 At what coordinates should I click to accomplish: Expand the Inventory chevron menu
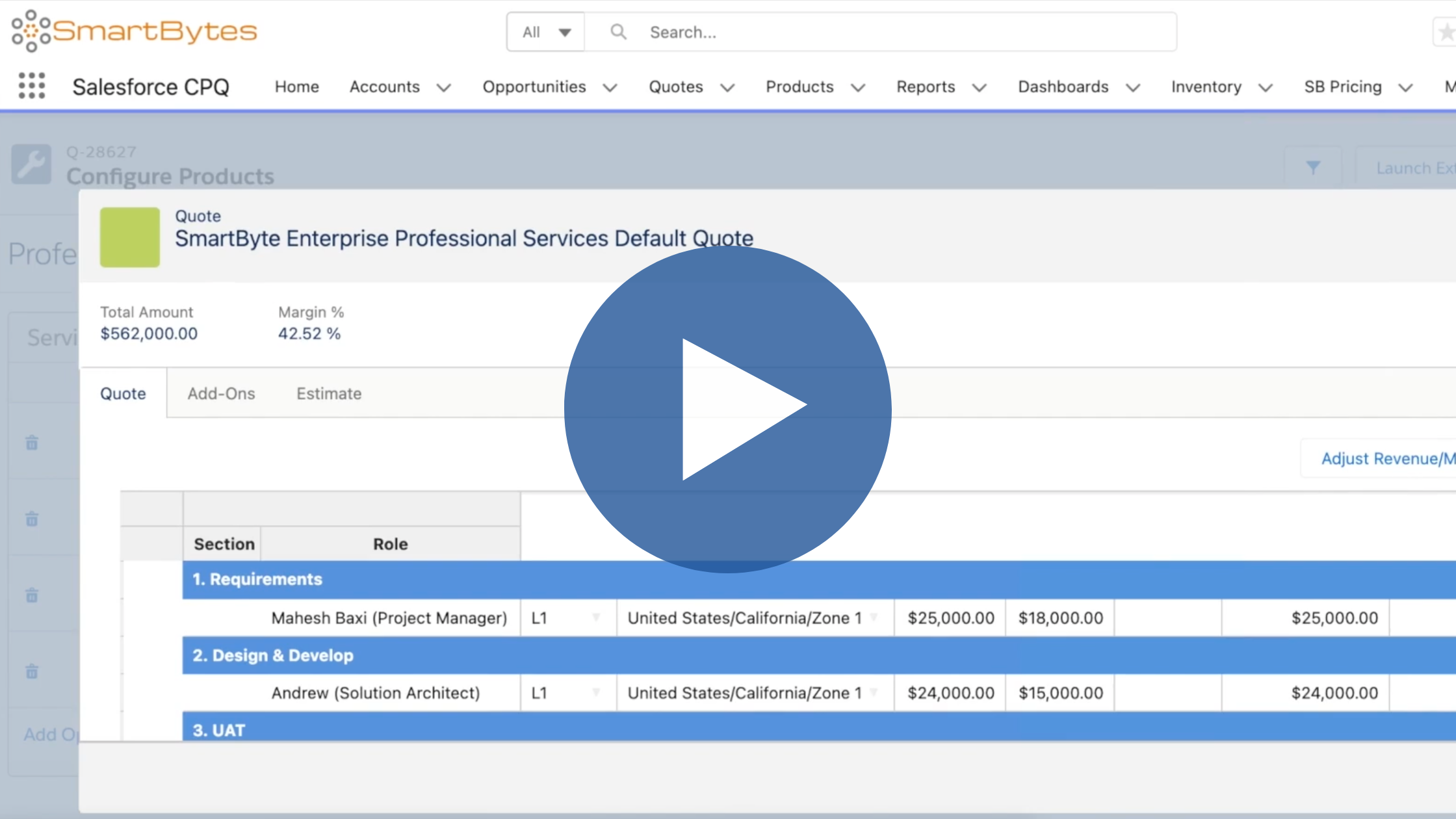pyautogui.click(x=1266, y=88)
